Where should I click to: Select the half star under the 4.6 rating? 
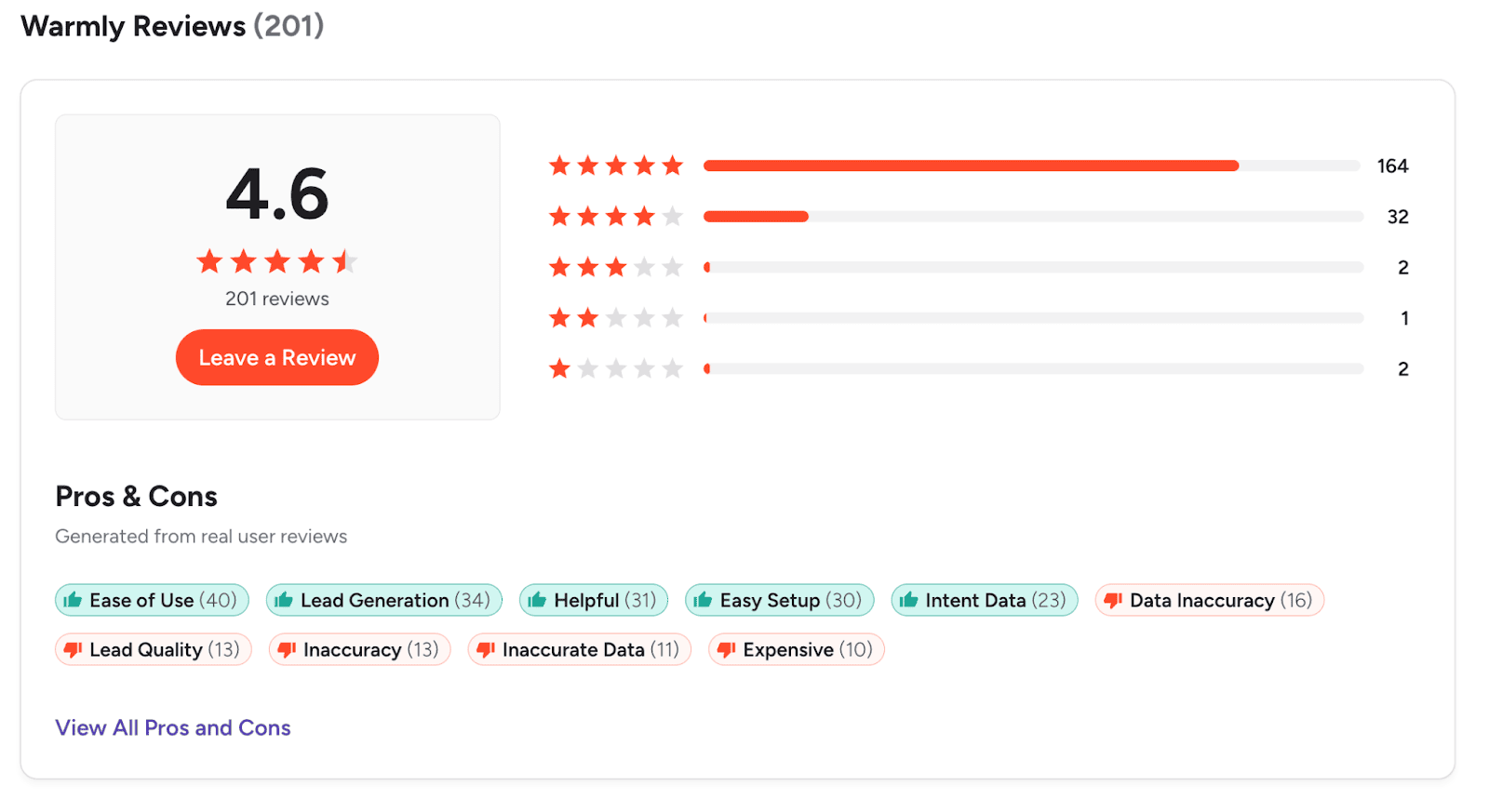[x=347, y=261]
